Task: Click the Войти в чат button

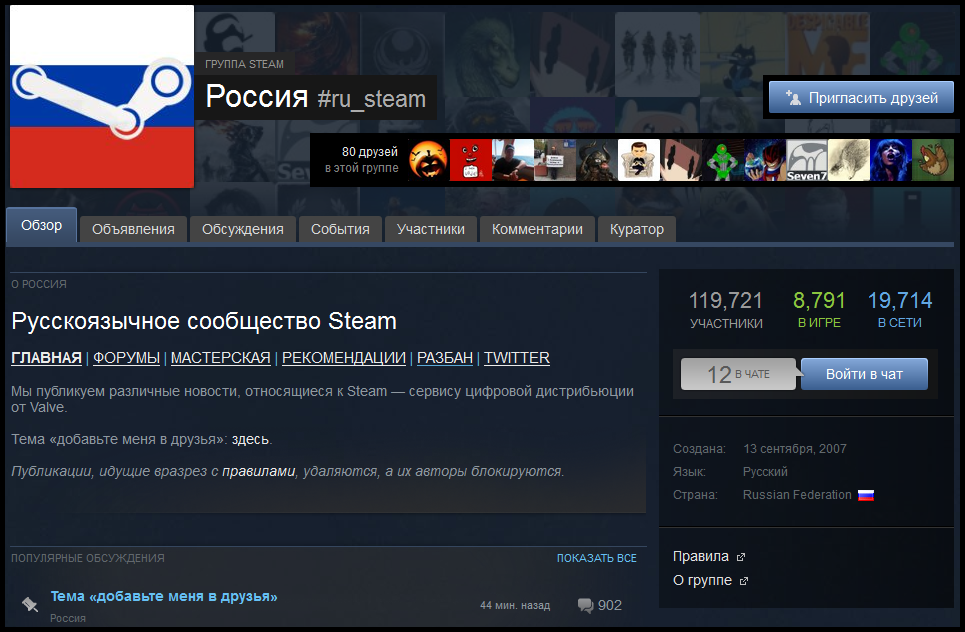Action: [x=864, y=374]
